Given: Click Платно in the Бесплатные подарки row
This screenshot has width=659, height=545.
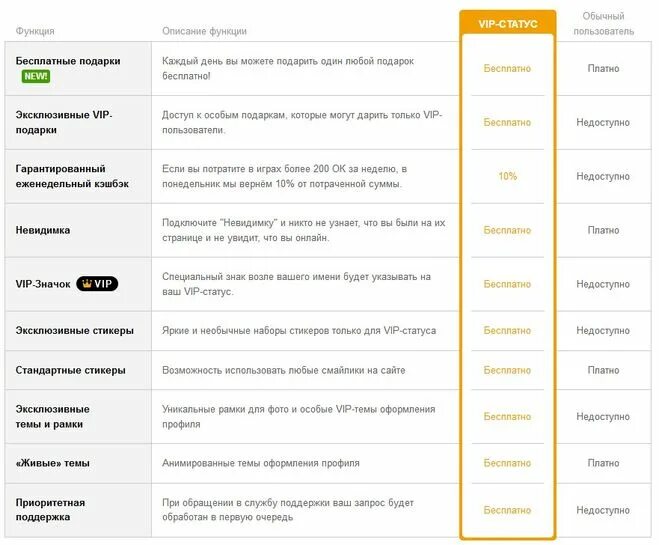Looking at the screenshot, I should point(604,68).
